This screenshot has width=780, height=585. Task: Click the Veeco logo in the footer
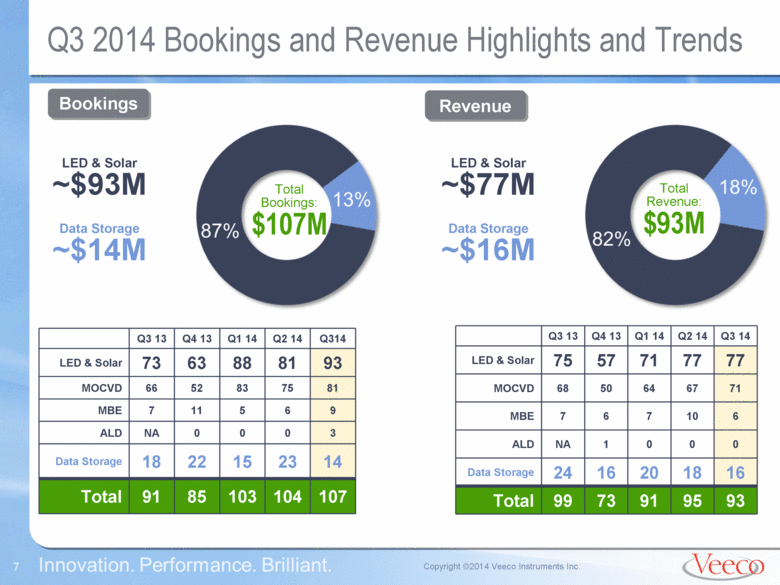(x=723, y=566)
